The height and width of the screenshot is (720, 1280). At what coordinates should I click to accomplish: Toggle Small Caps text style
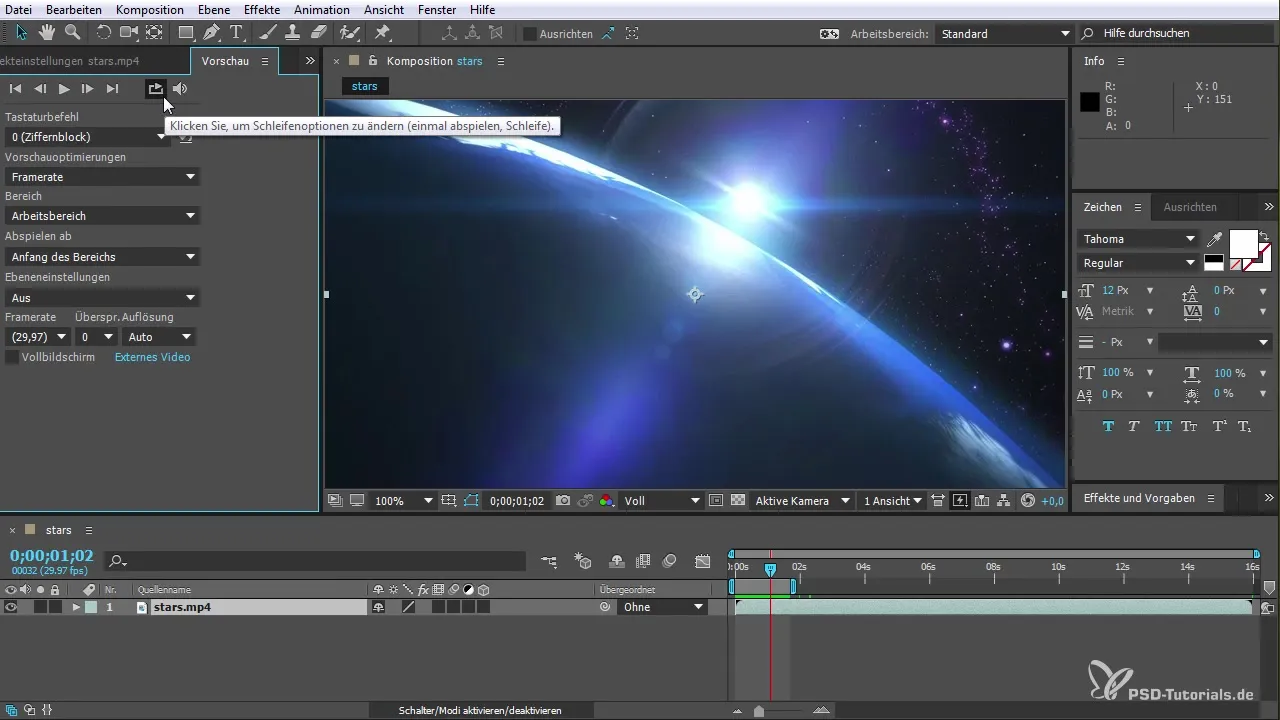coord(1189,426)
